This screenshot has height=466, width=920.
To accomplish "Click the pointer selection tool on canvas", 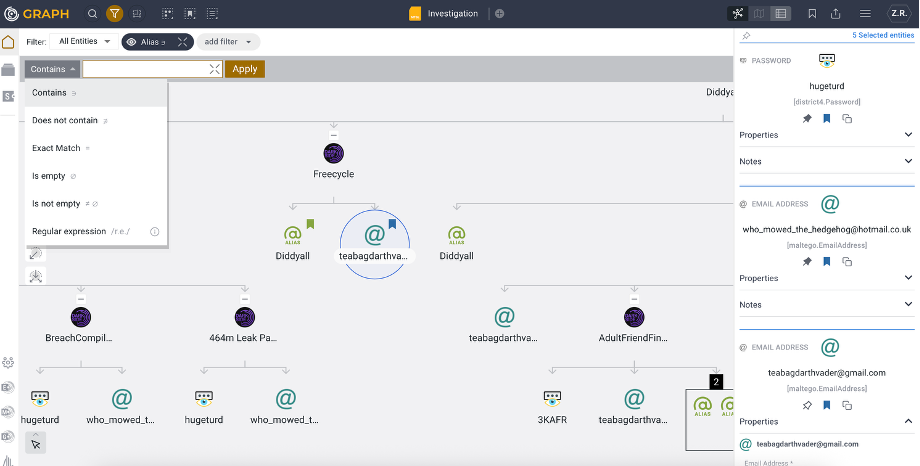I will pos(35,443).
